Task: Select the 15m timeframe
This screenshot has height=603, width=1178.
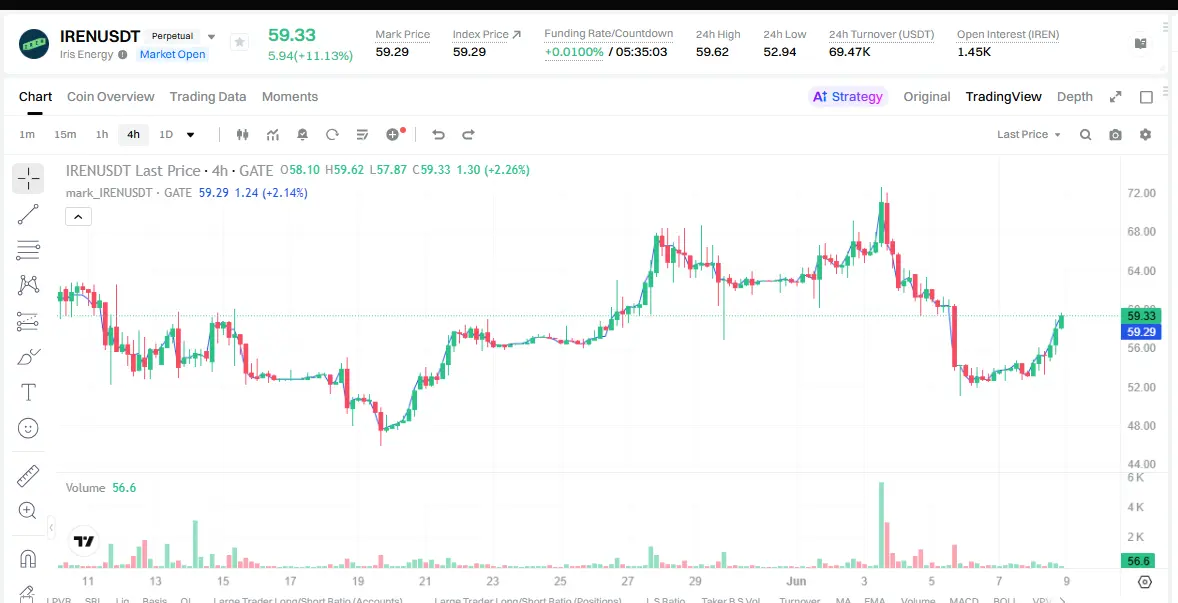Action: click(x=65, y=134)
